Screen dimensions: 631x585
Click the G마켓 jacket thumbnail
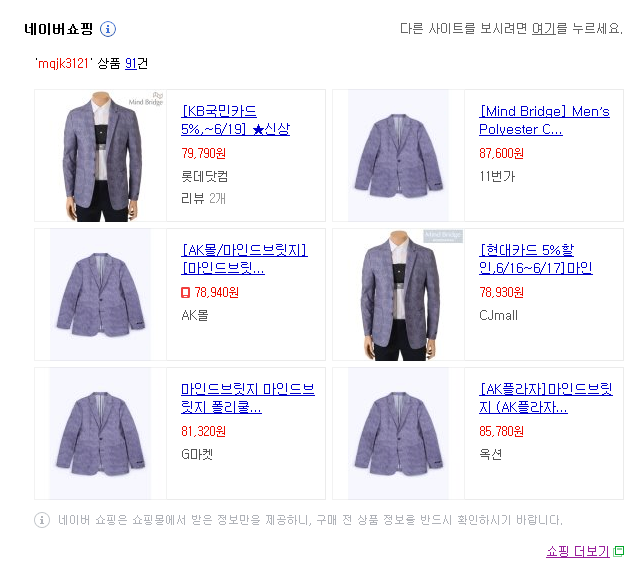coord(101,433)
